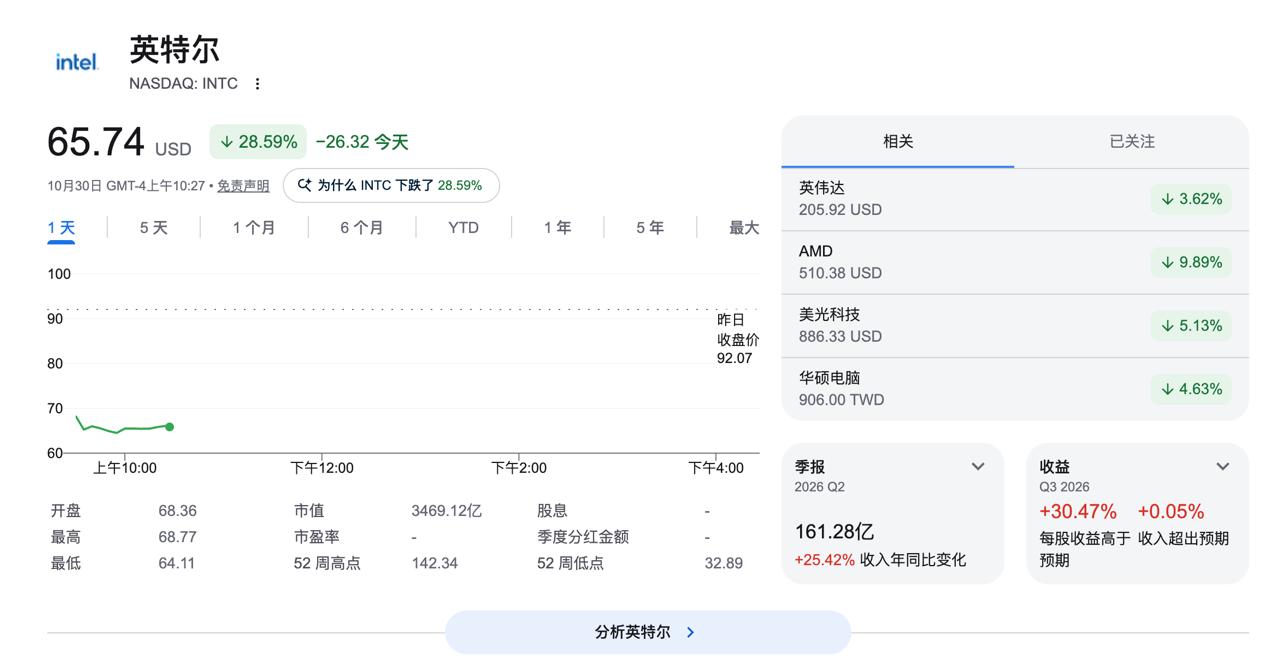Screen dimensions: 1280x667
Task: Open the three-dot menu beside NASDAQ: INTC
Action: pyautogui.click(x=257, y=84)
